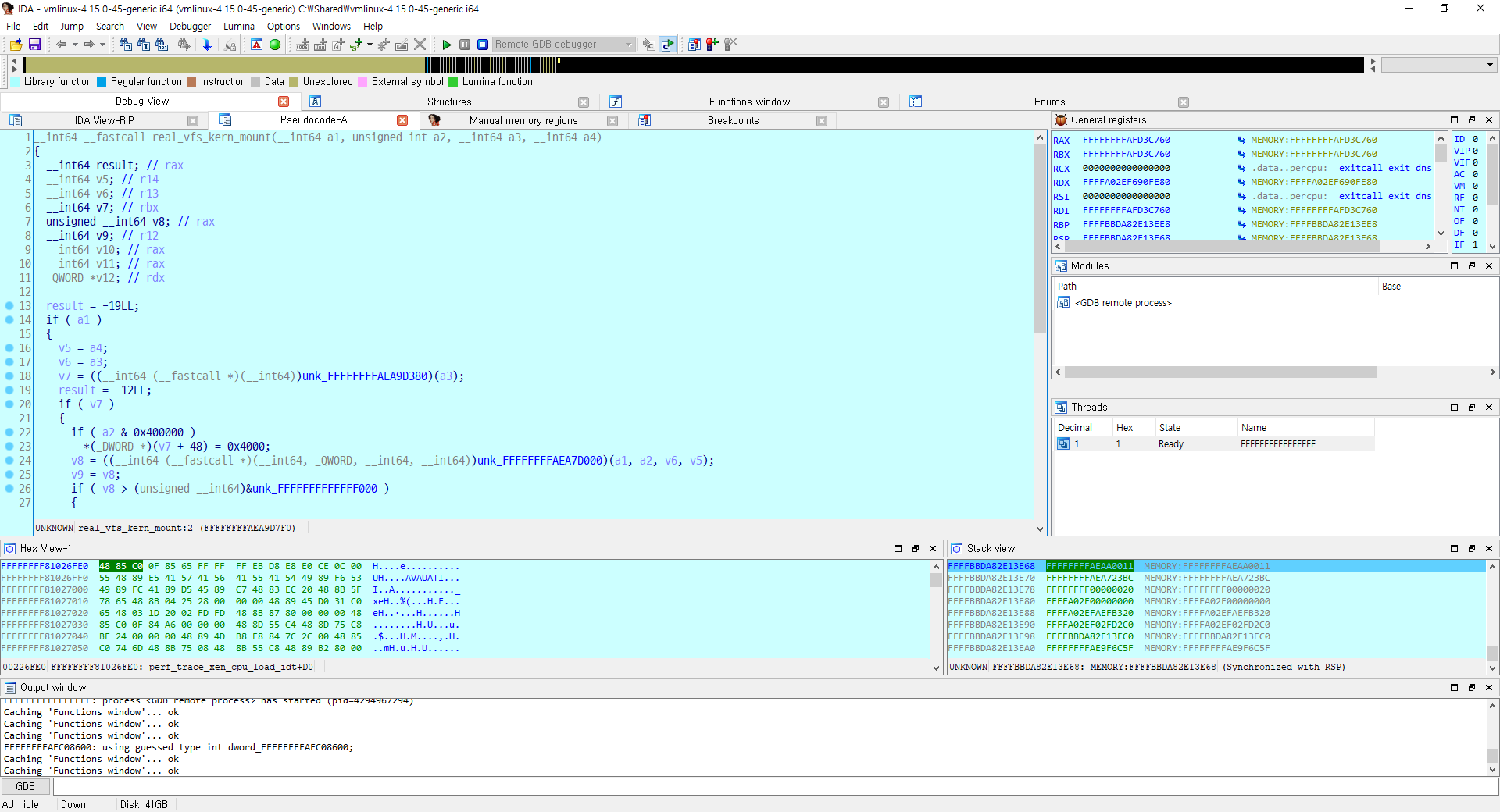Click the Save database floppy icon

point(34,45)
